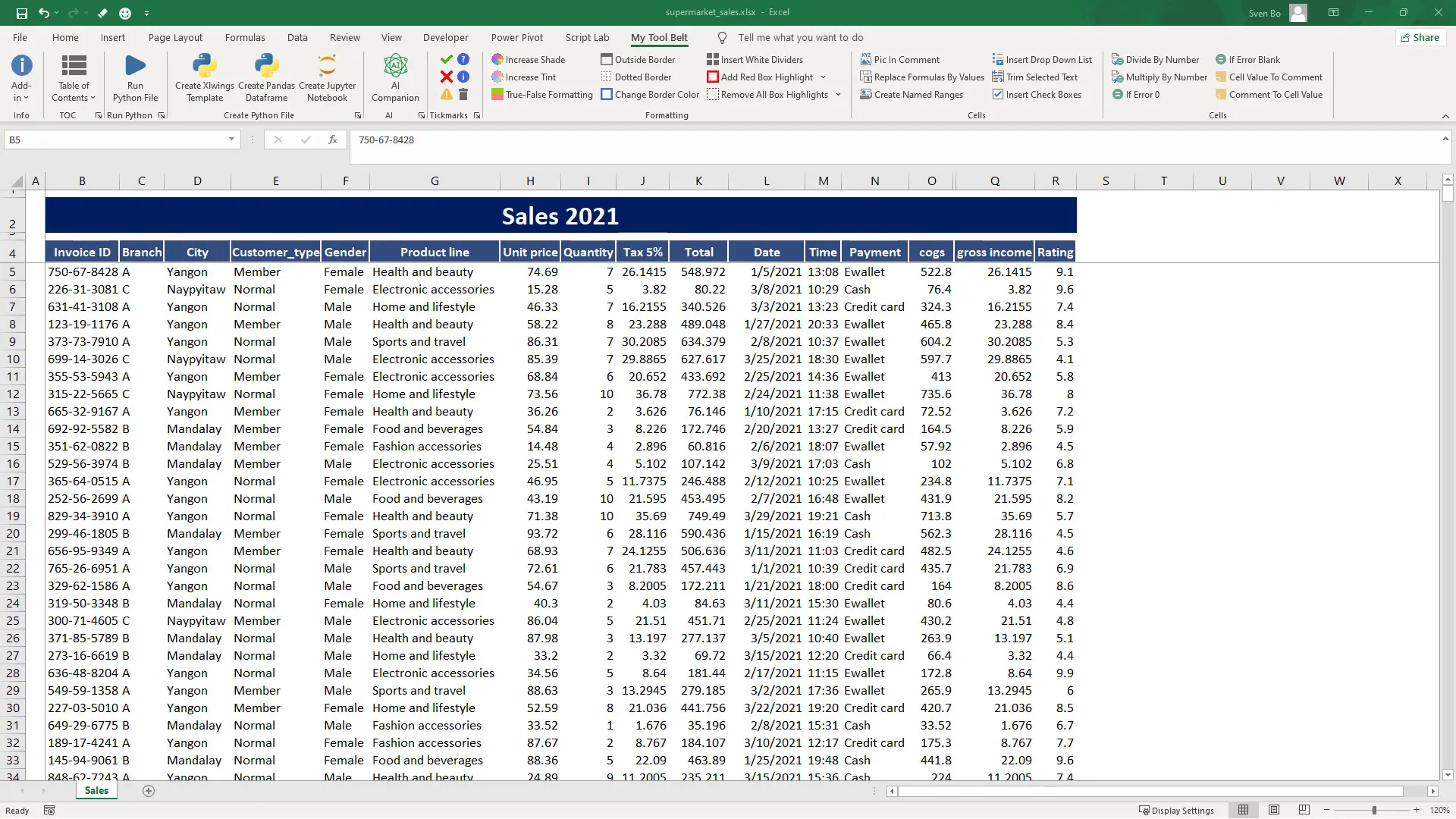Open the Name Box dropdown
Image resolution: width=1456 pixels, height=819 pixels.
tap(233, 140)
